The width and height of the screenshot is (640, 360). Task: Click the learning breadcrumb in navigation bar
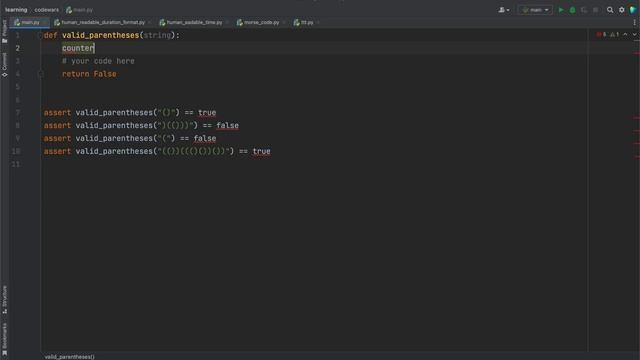tap(16, 10)
